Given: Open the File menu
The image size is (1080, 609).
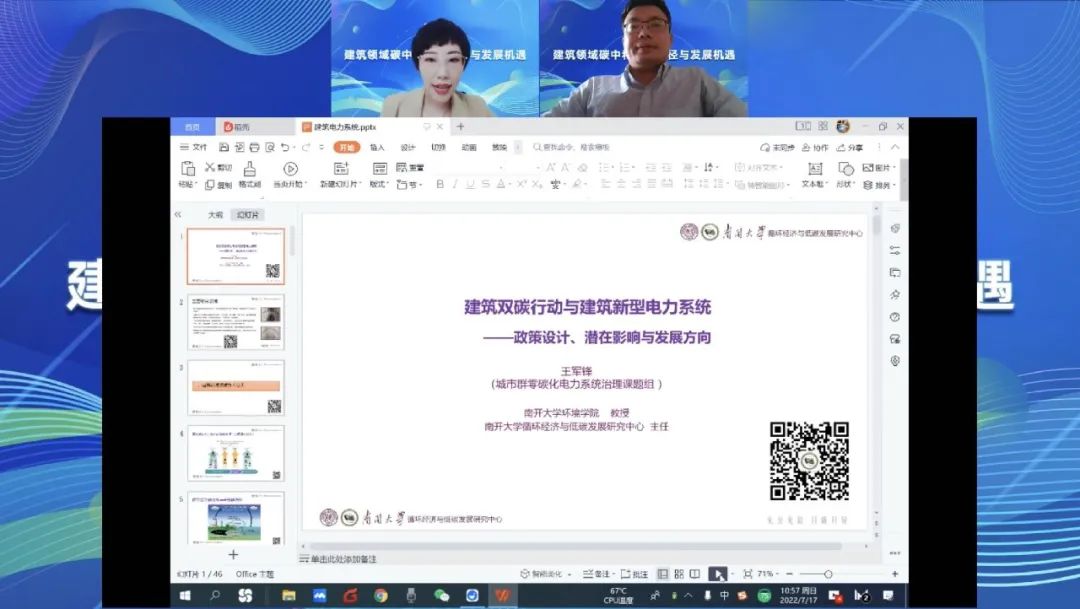Looking at the screenshot, I should pyautogui.click(x=194, y=147).
